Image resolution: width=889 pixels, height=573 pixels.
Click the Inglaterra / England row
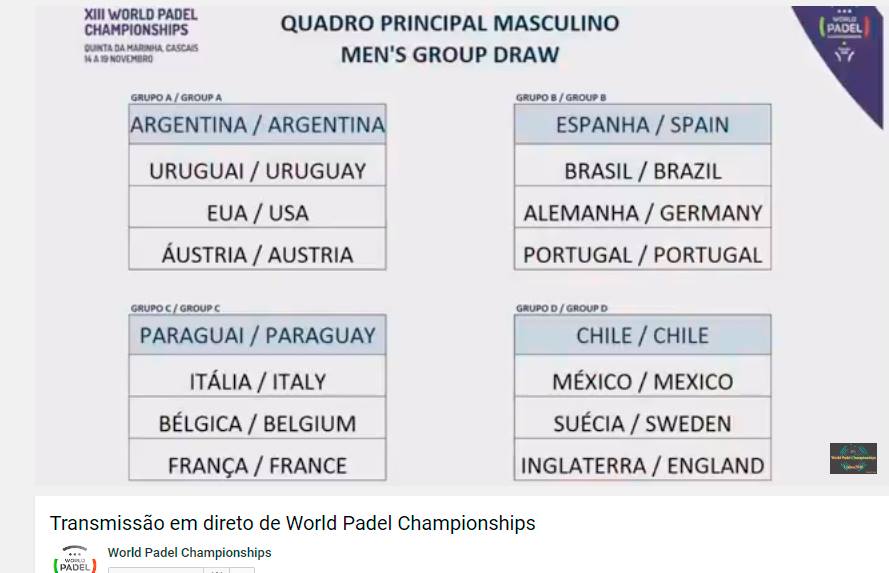coord(642,460)
